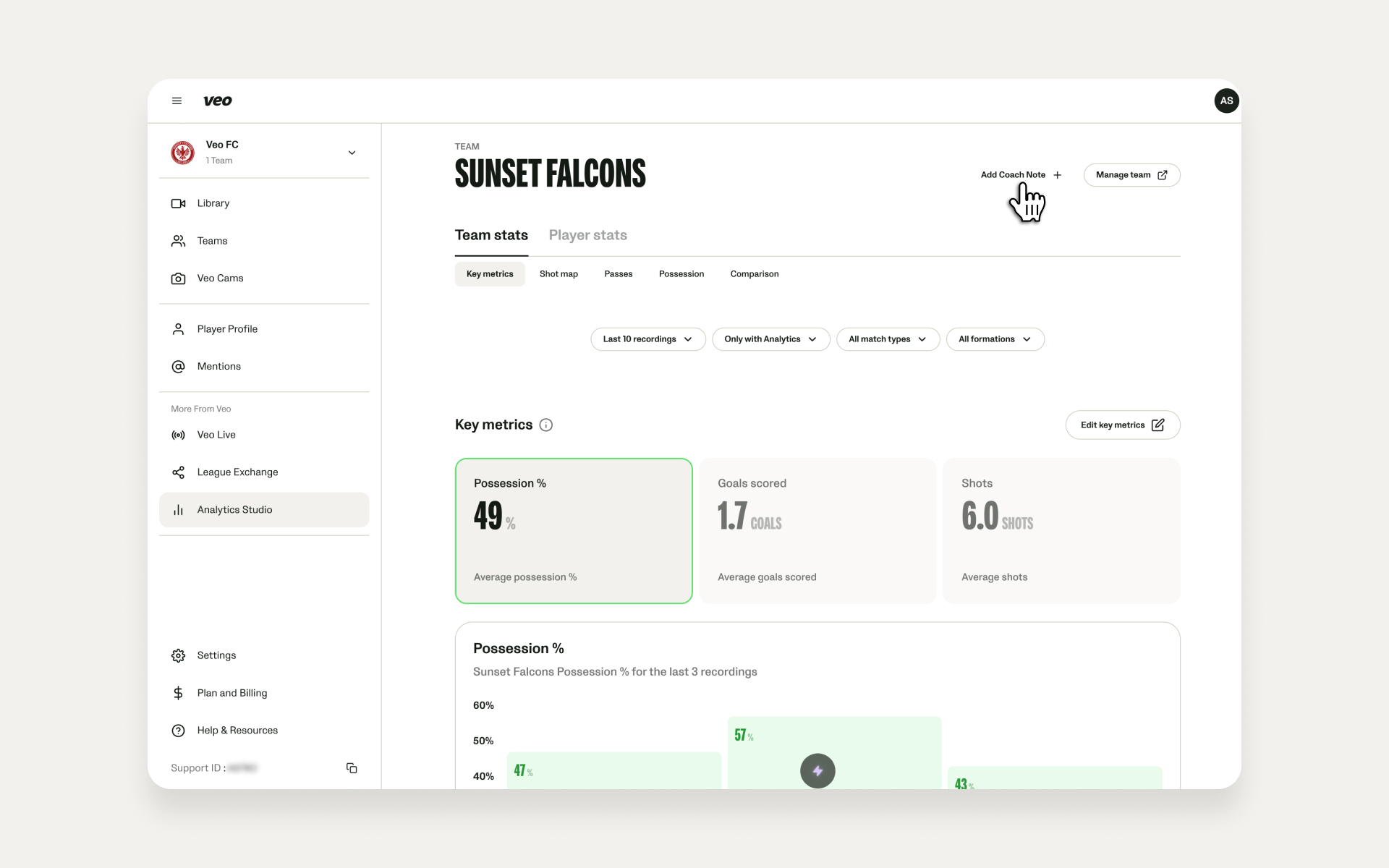Click the Veo FC club crest
Viewport: 1389px width, 868px height.
(x=182, y=153)
